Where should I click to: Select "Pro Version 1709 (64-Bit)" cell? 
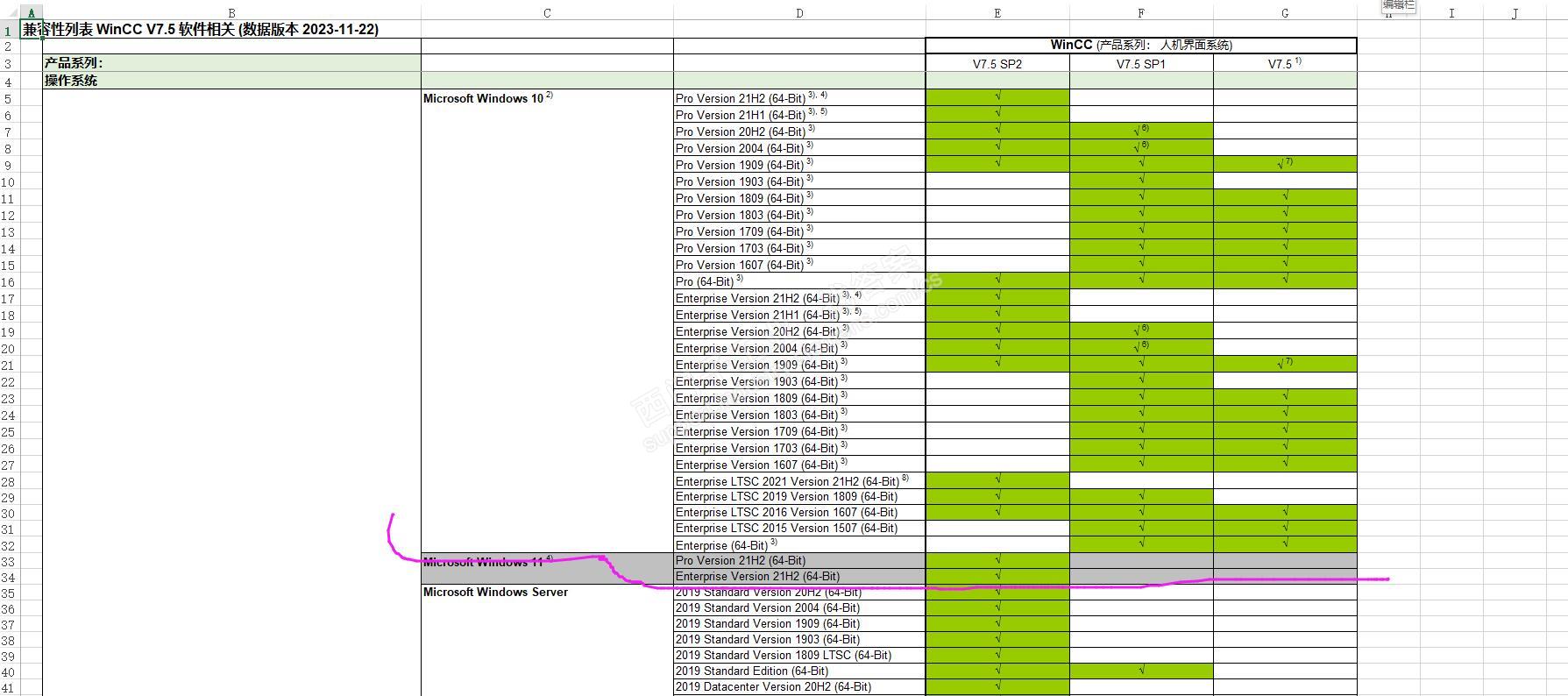(x=799, y=231)
